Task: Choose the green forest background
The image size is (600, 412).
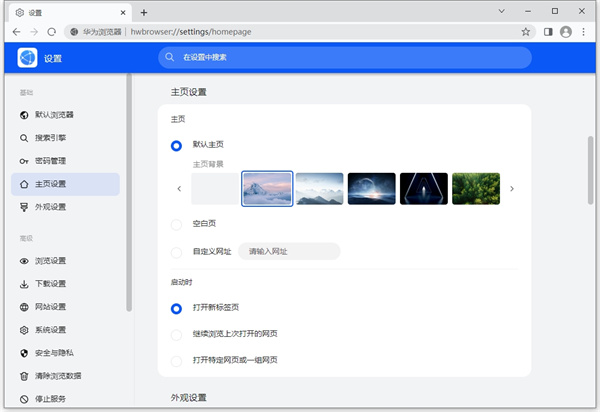Action: (476, 189)
